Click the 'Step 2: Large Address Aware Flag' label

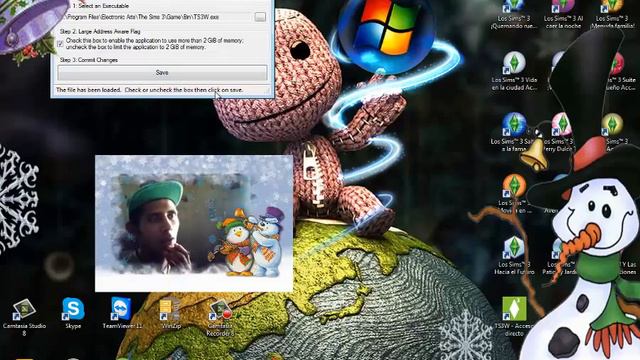100,31
